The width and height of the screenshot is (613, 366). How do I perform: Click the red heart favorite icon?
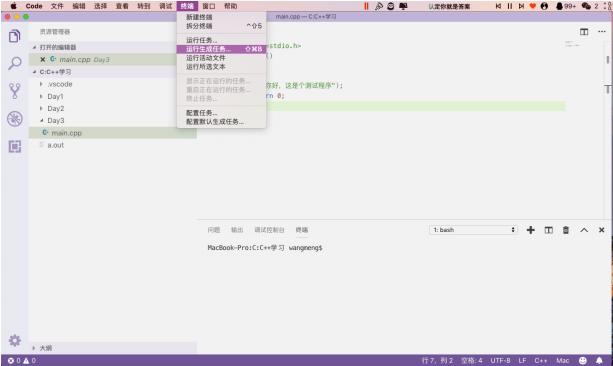coord(532,6)
